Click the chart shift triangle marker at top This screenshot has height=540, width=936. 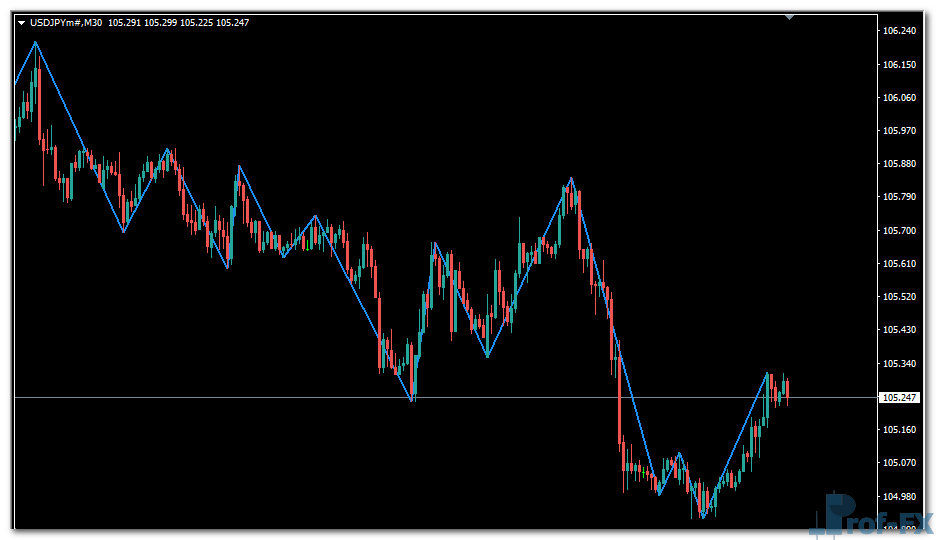point(790,17)
